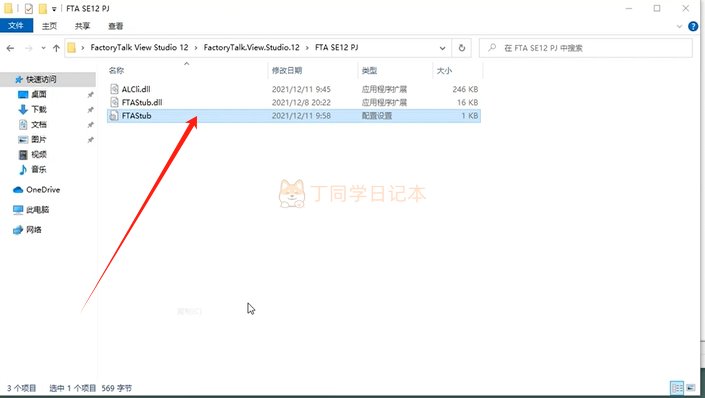Open 视频 in the navigation pane
The image size is (705, 398).
(x=39, y=154)
